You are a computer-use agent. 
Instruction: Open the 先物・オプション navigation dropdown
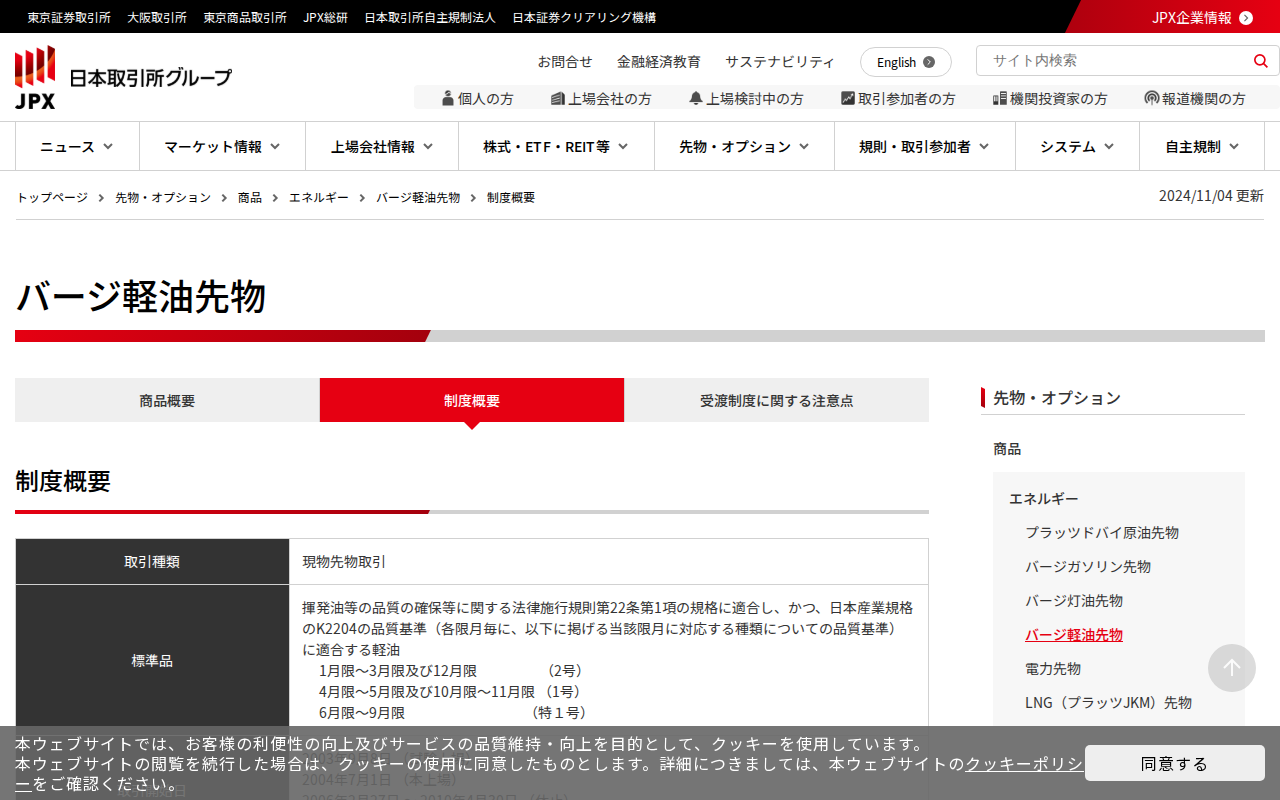(x=744, y=147)
